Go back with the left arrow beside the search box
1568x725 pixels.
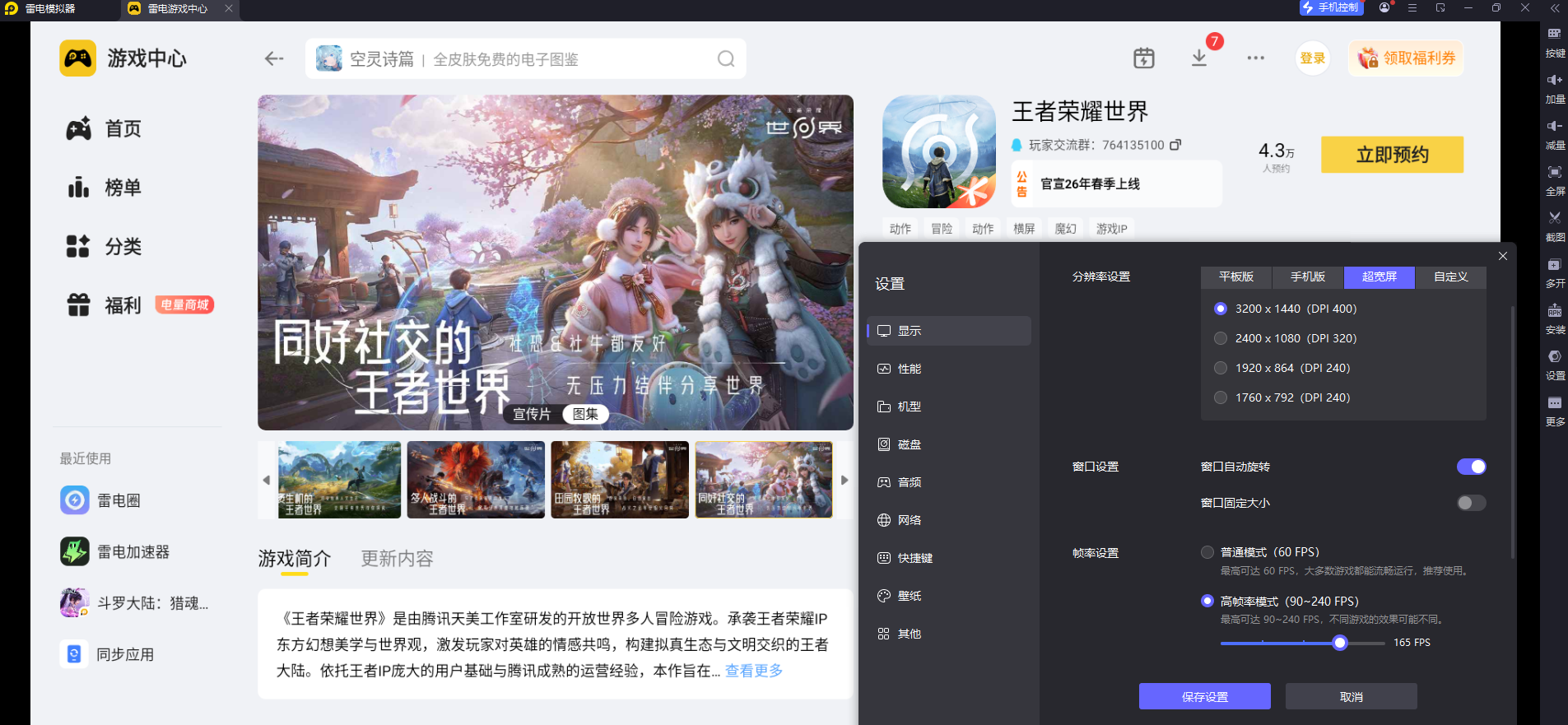(274, 58)
